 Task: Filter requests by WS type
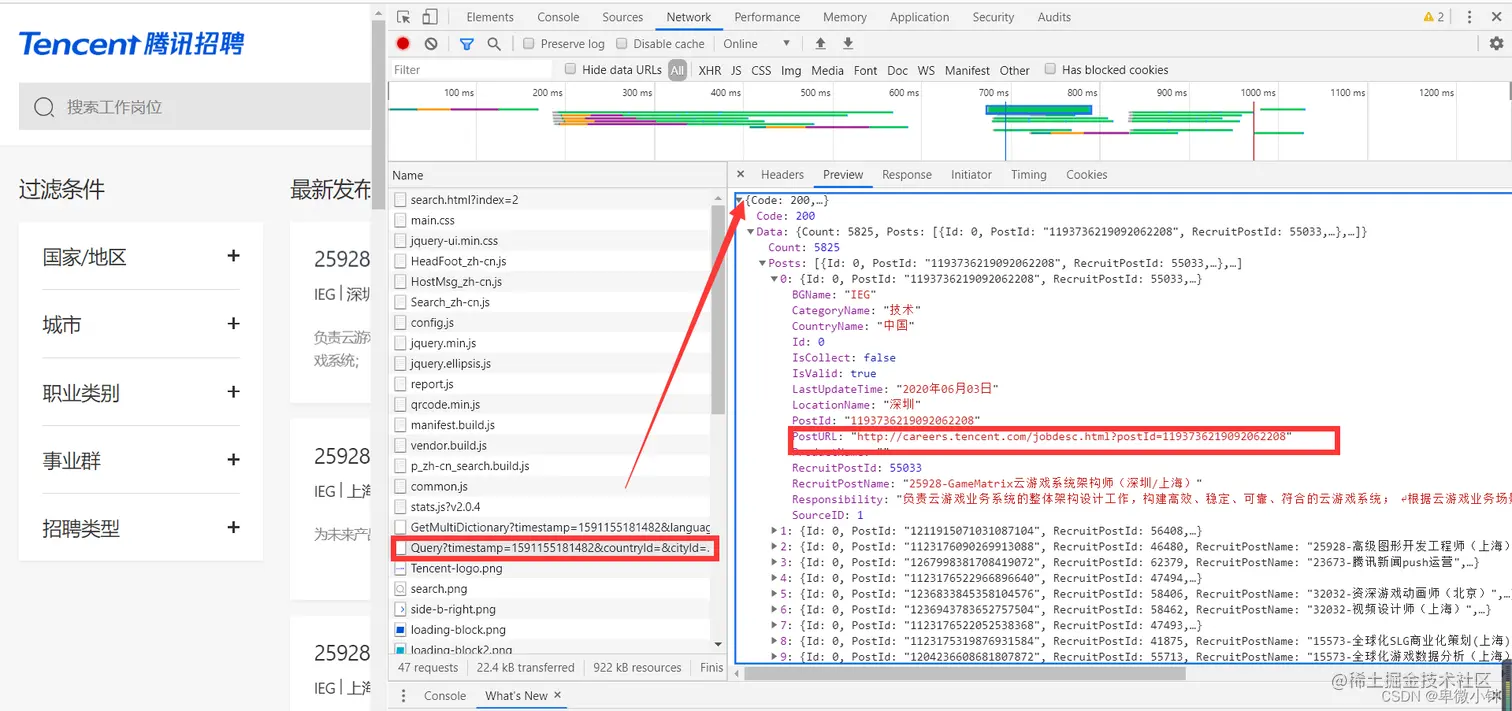(x=926, y=70)
